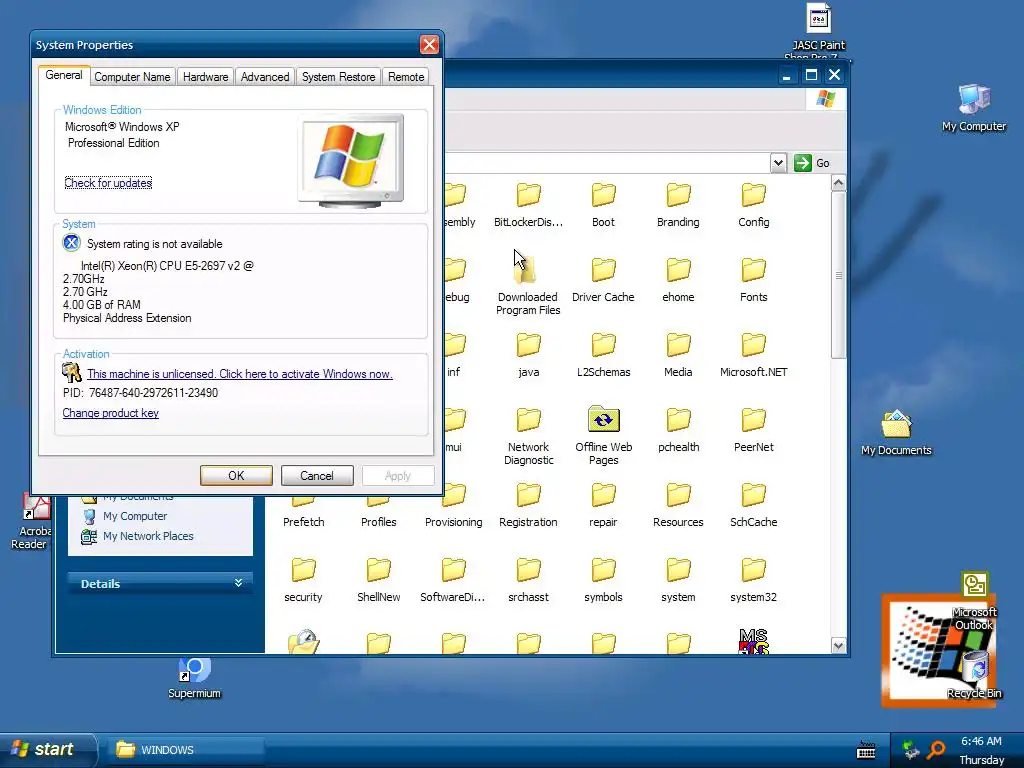Open the security folder
This screenshot has height=768, width=1024.
coord(303,581)
